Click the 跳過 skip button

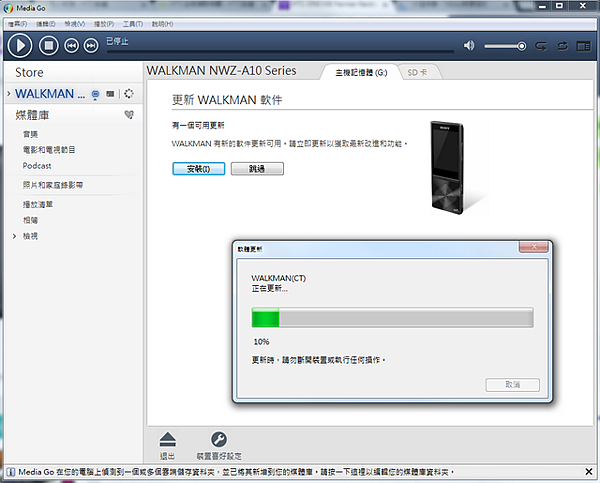[x=257, y=169]
